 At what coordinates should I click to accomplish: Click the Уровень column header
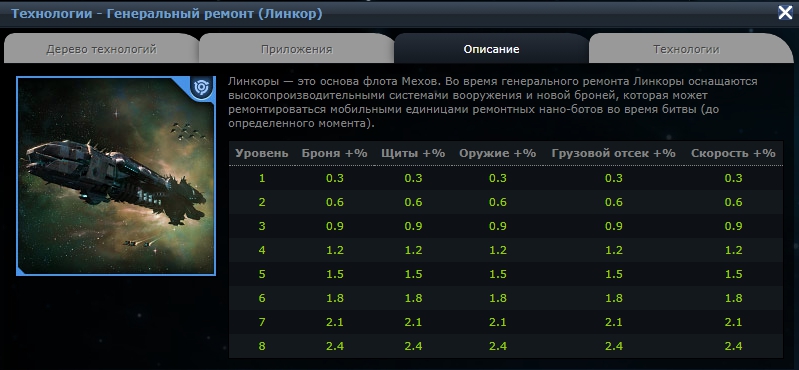click(261, 153)
